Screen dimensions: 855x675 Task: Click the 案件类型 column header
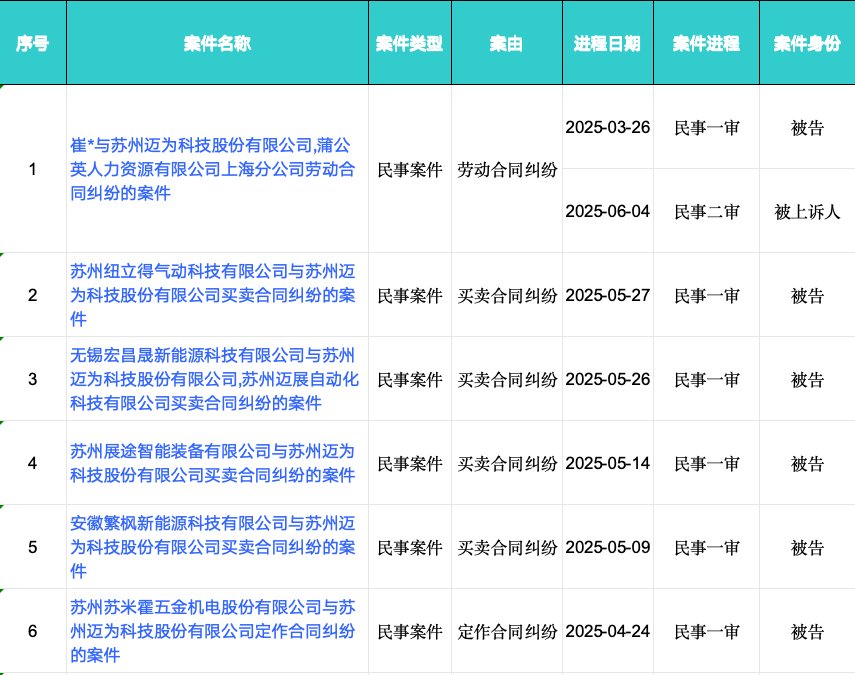(410, 43)
